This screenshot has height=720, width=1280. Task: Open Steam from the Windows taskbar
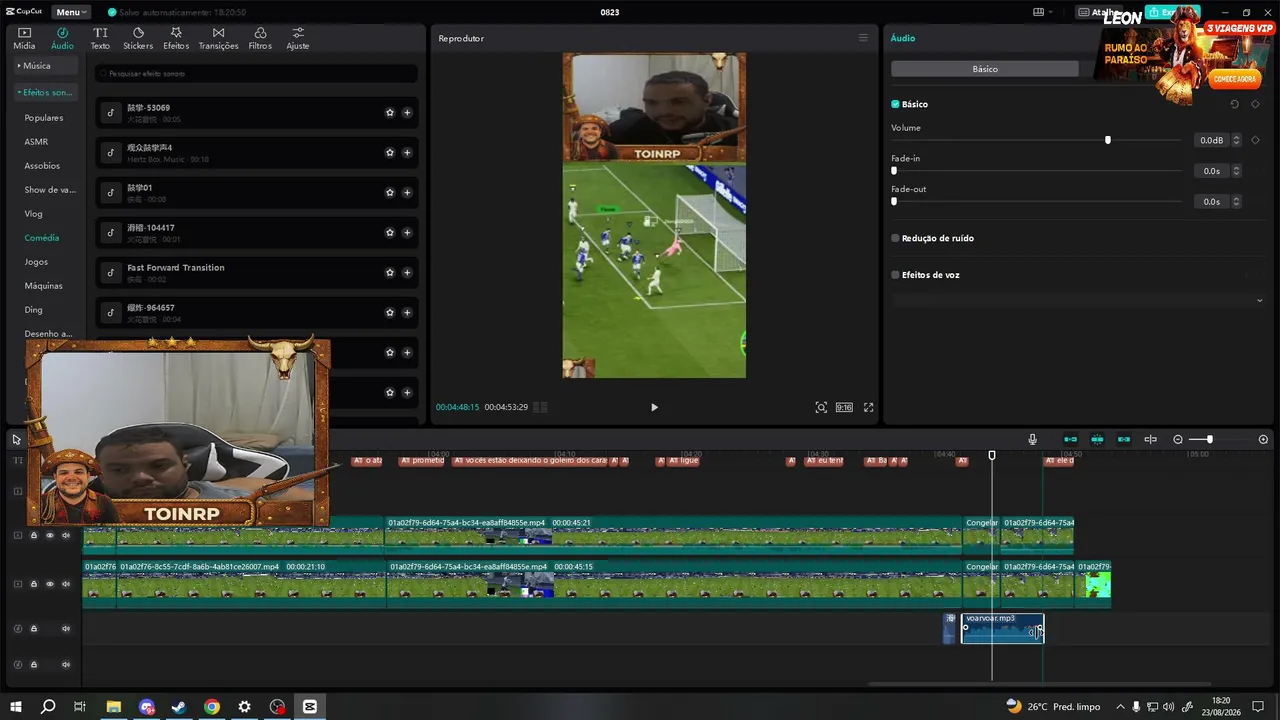coord(179,706)
